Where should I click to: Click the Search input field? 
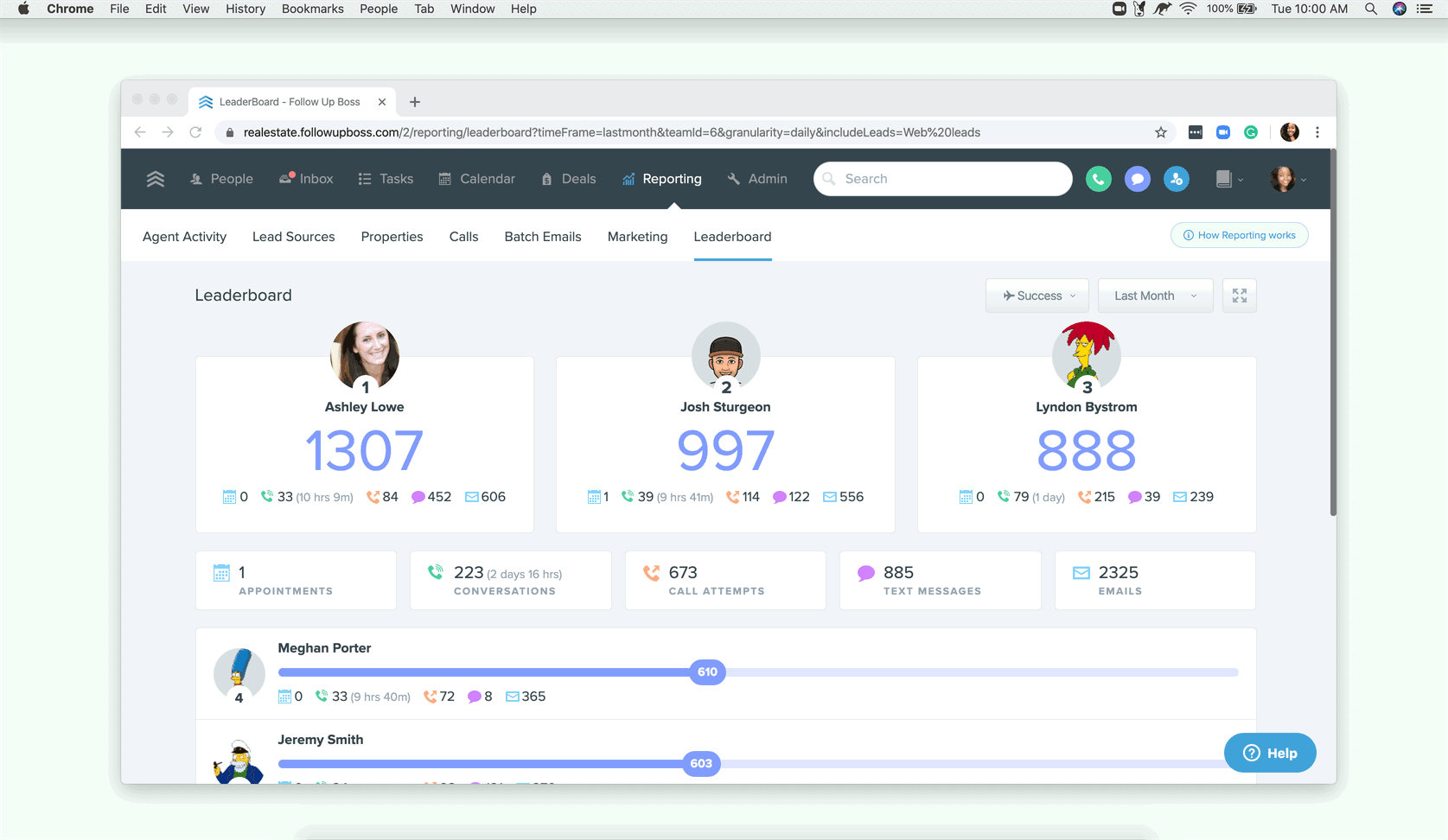pos(943,179)
